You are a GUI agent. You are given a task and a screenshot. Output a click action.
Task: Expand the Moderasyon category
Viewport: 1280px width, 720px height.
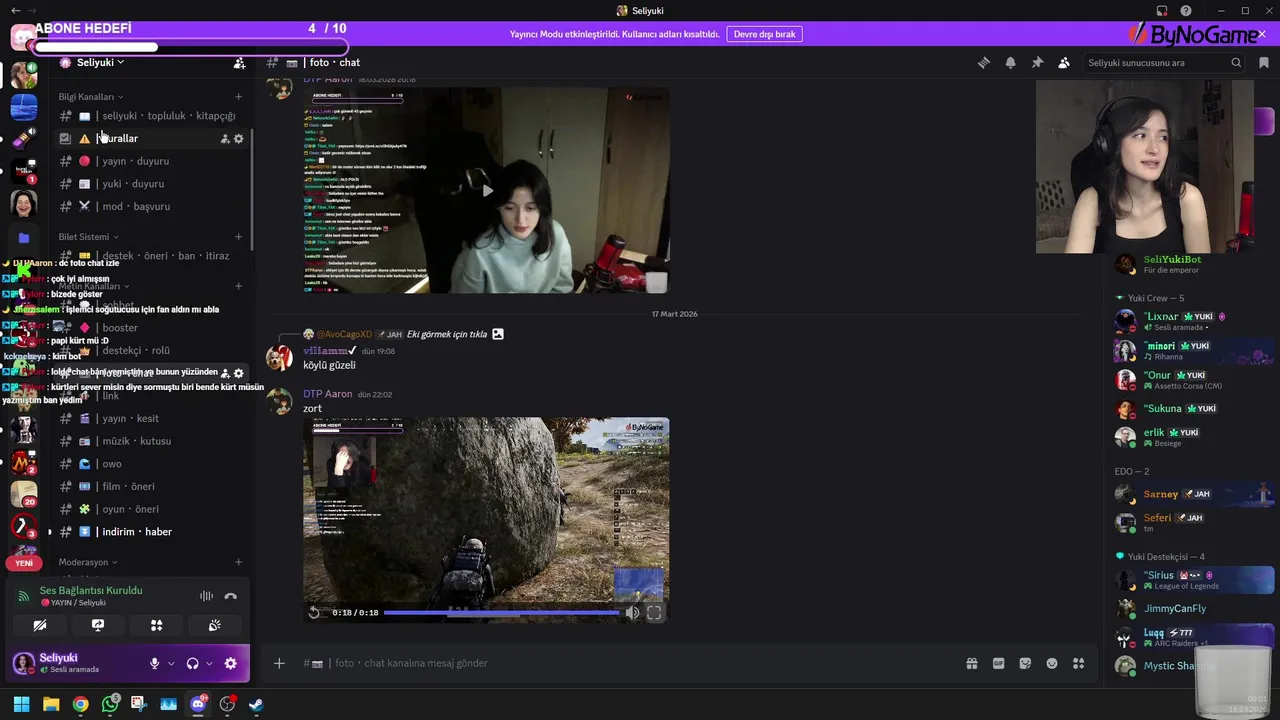[88, 562]
